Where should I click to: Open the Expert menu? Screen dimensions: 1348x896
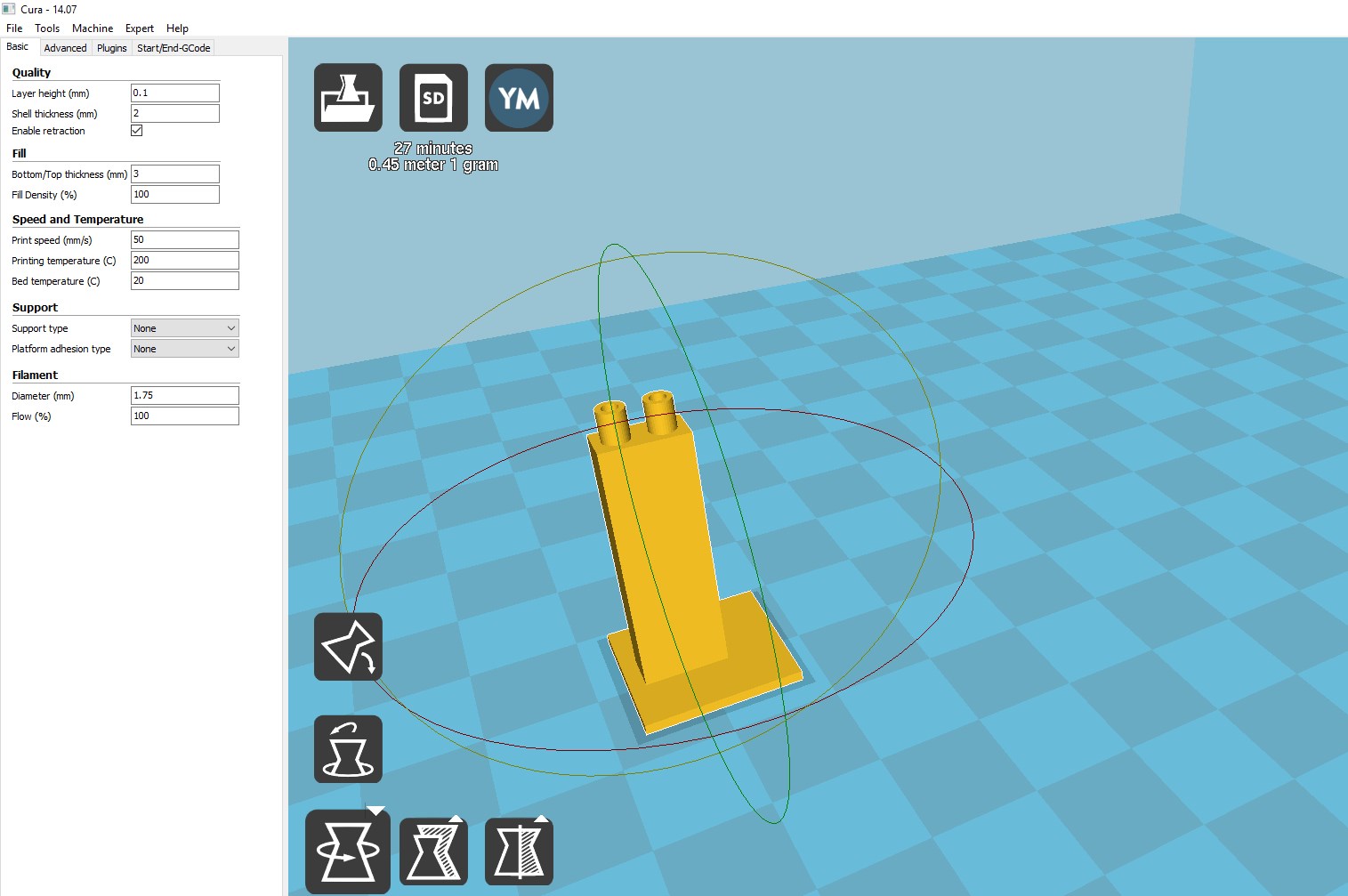140,28
